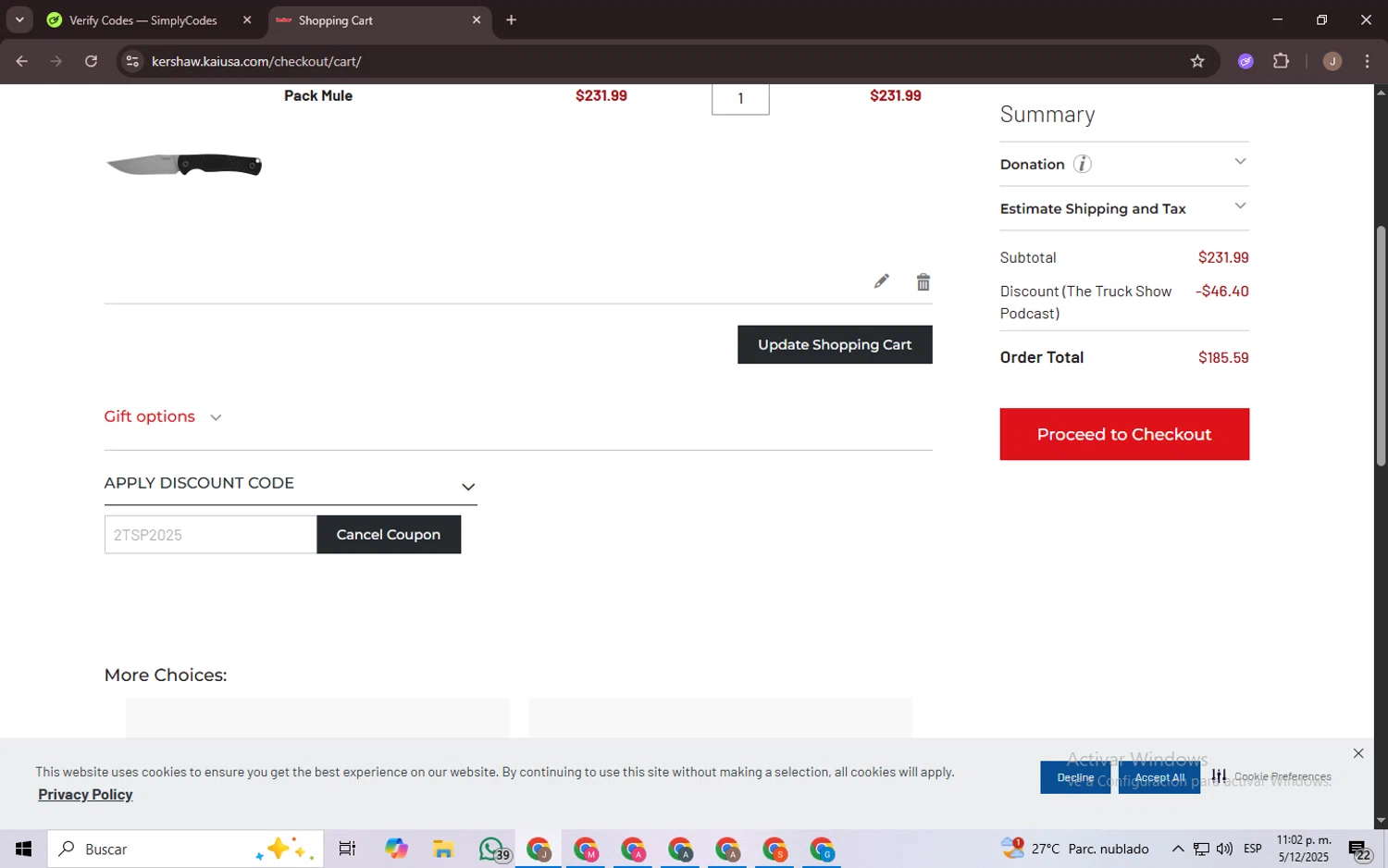Image resolution: width=1388 pixels, height=868 pixels.
Task: Launch Copilot from the taskbar
Action: click(396, 849)
